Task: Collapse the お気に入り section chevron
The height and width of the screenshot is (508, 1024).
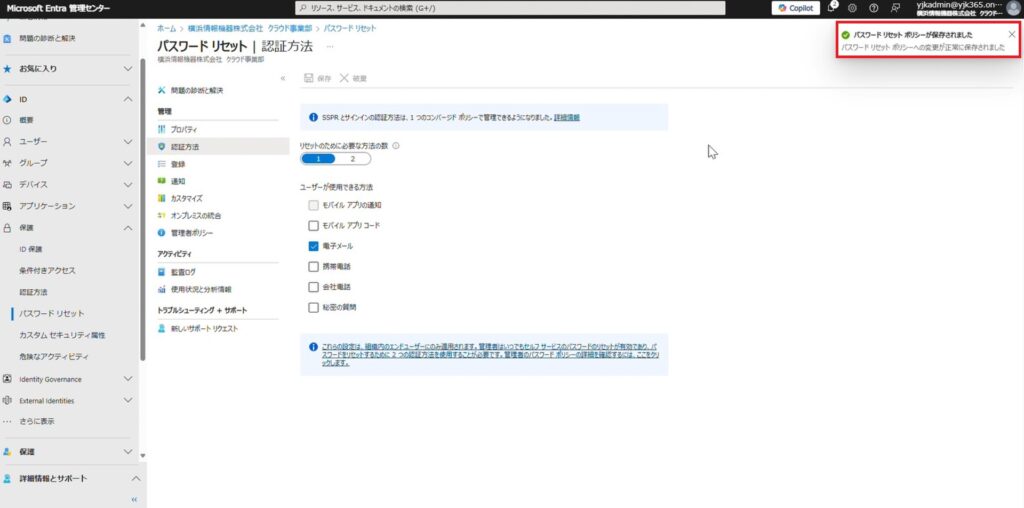Action: click(x=128, y=69)
